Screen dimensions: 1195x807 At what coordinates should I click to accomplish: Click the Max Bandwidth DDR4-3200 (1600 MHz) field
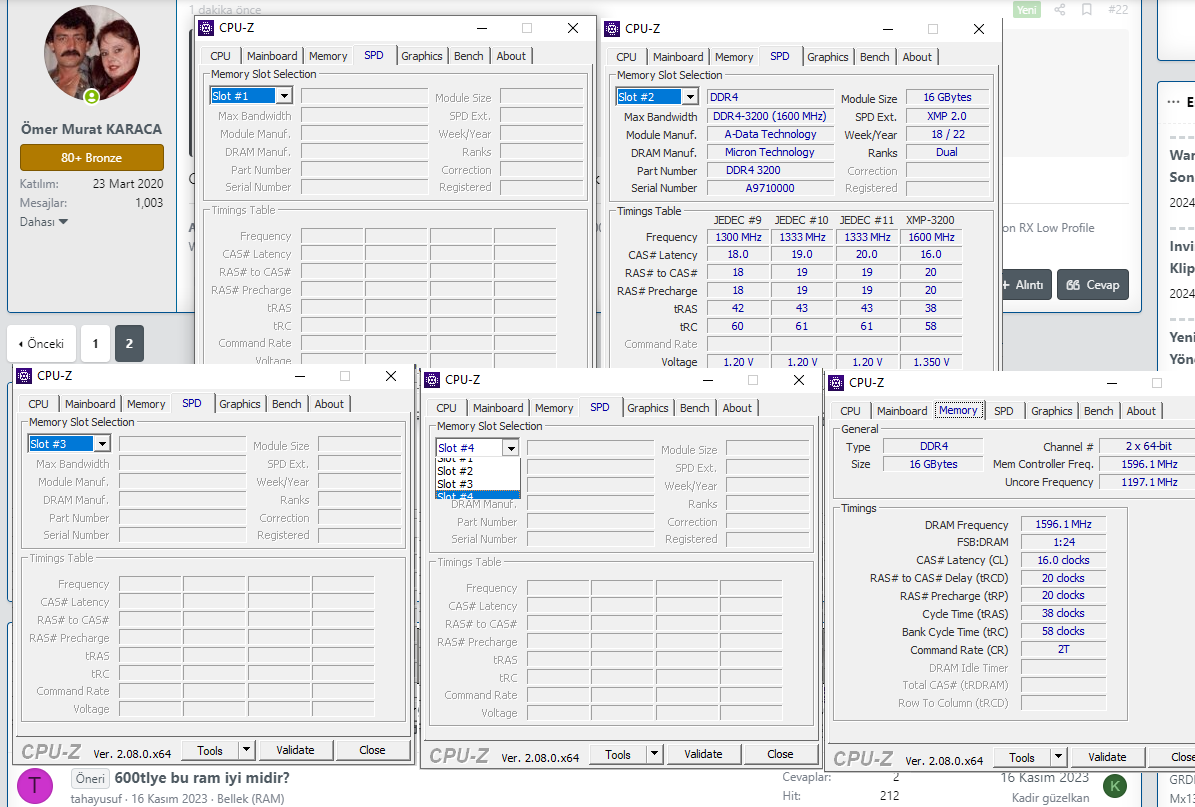(x=770, y=117)
